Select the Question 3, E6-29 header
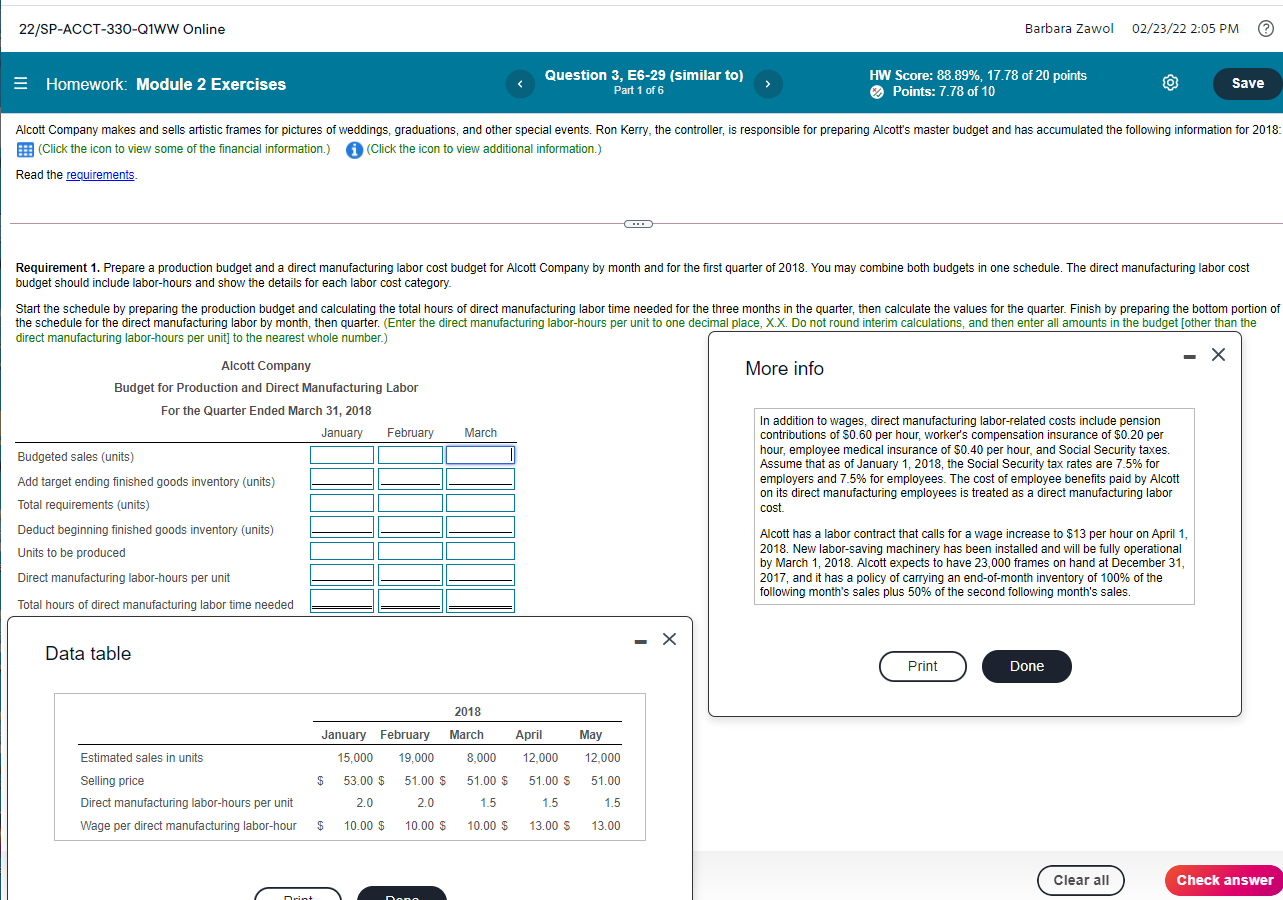Image resolution: width=1283 pixels, height=900 pixels. tap(644, 75)
